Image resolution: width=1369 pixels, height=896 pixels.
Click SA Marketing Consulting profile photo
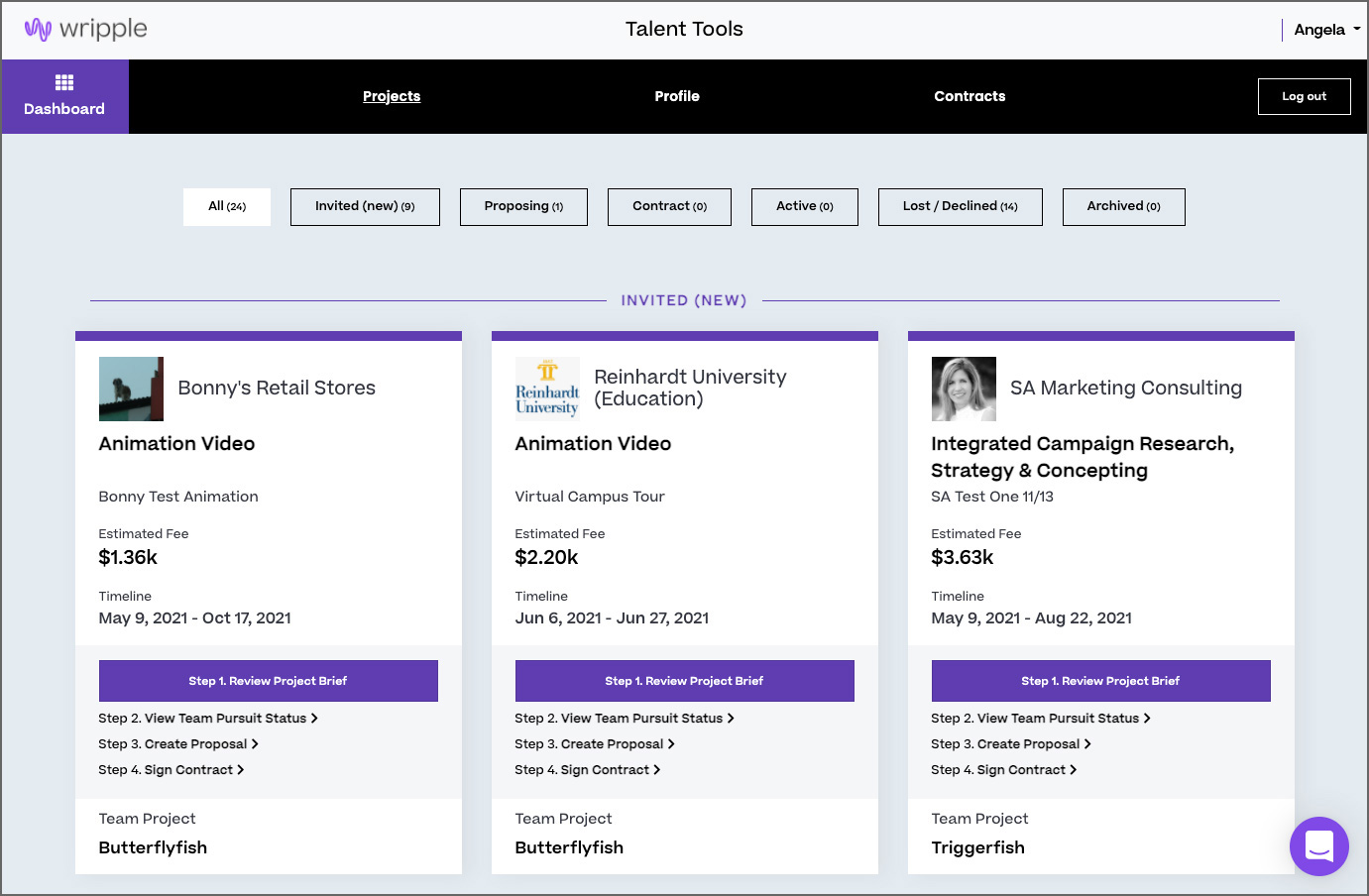[x=964, y=389]
